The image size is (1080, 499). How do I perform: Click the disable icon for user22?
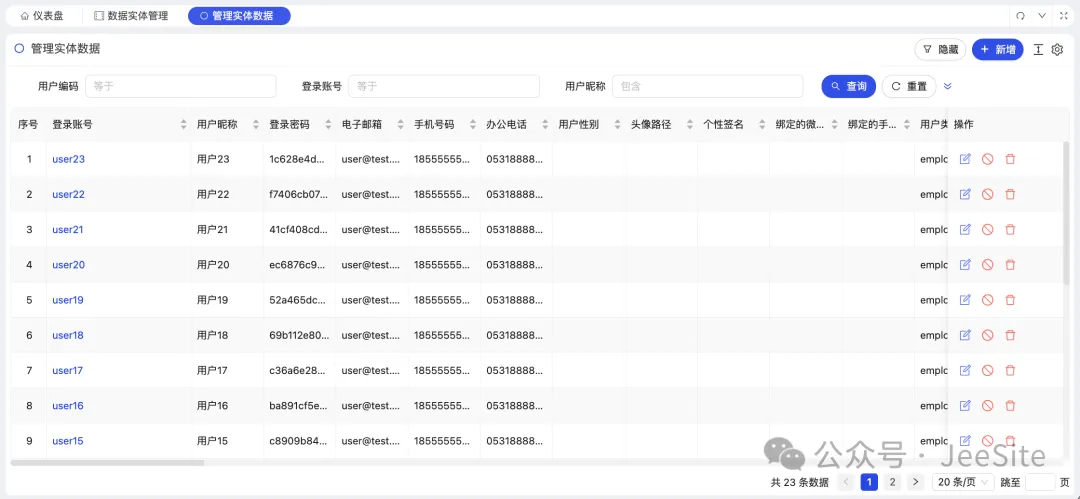[x=987, y=194]
